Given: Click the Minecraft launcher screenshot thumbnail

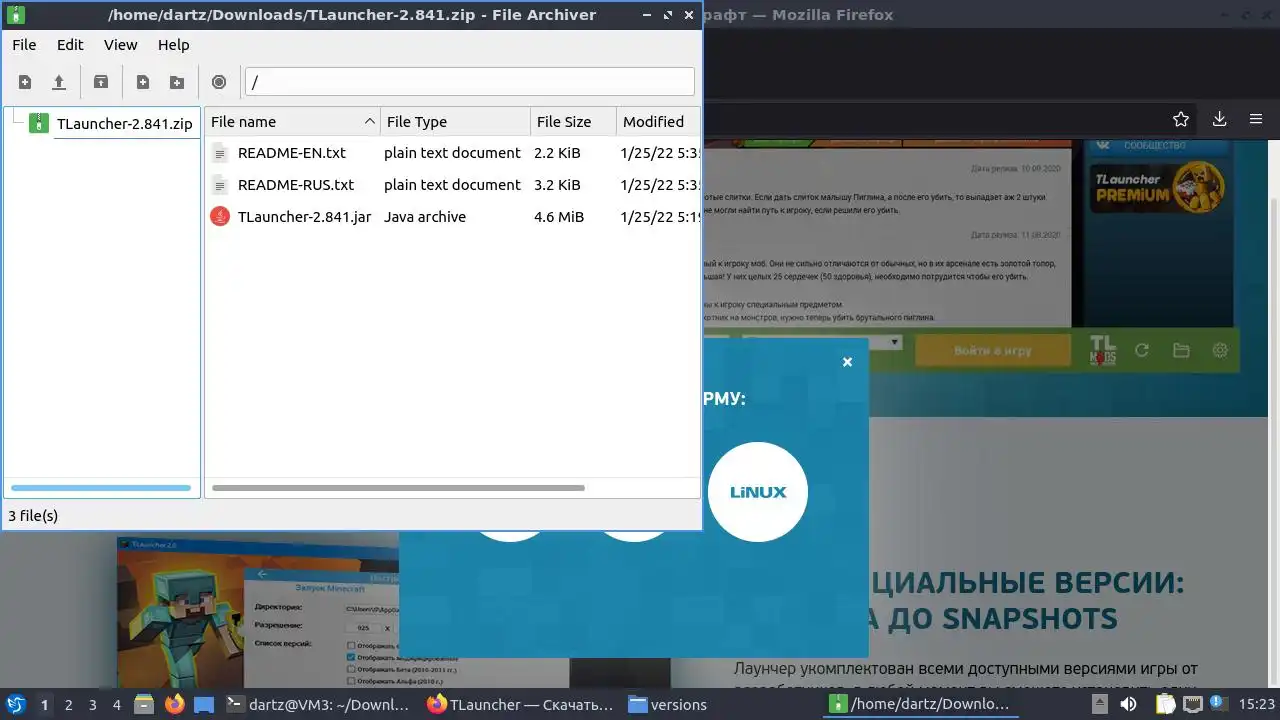Looking at the screenshot, I should coord(258,612).
